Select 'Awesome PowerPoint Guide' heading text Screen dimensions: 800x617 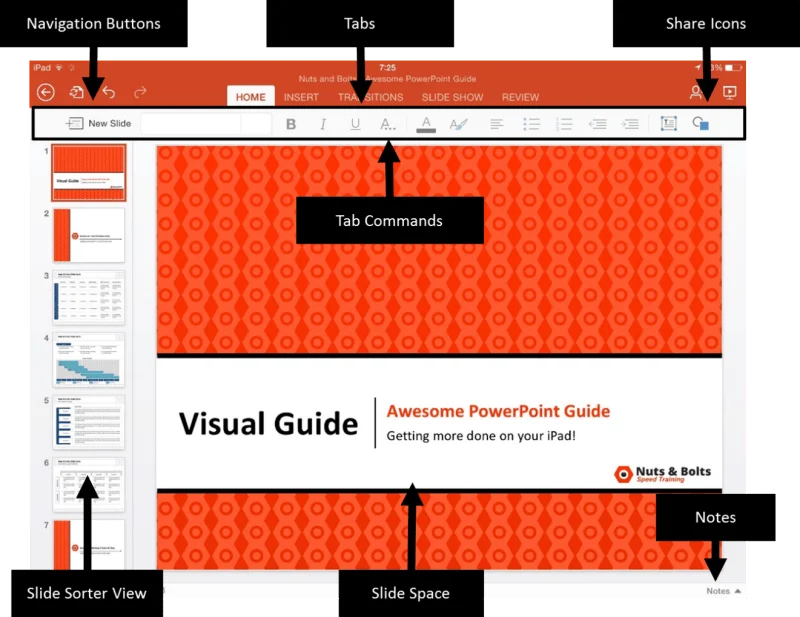[498, 411]
